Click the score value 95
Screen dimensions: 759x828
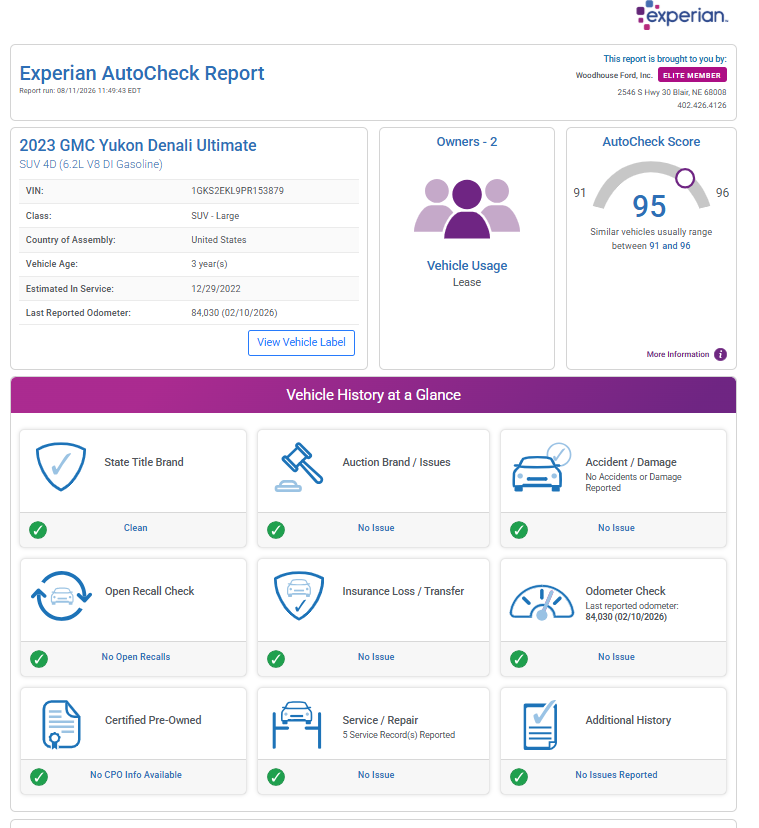(649, 206)
